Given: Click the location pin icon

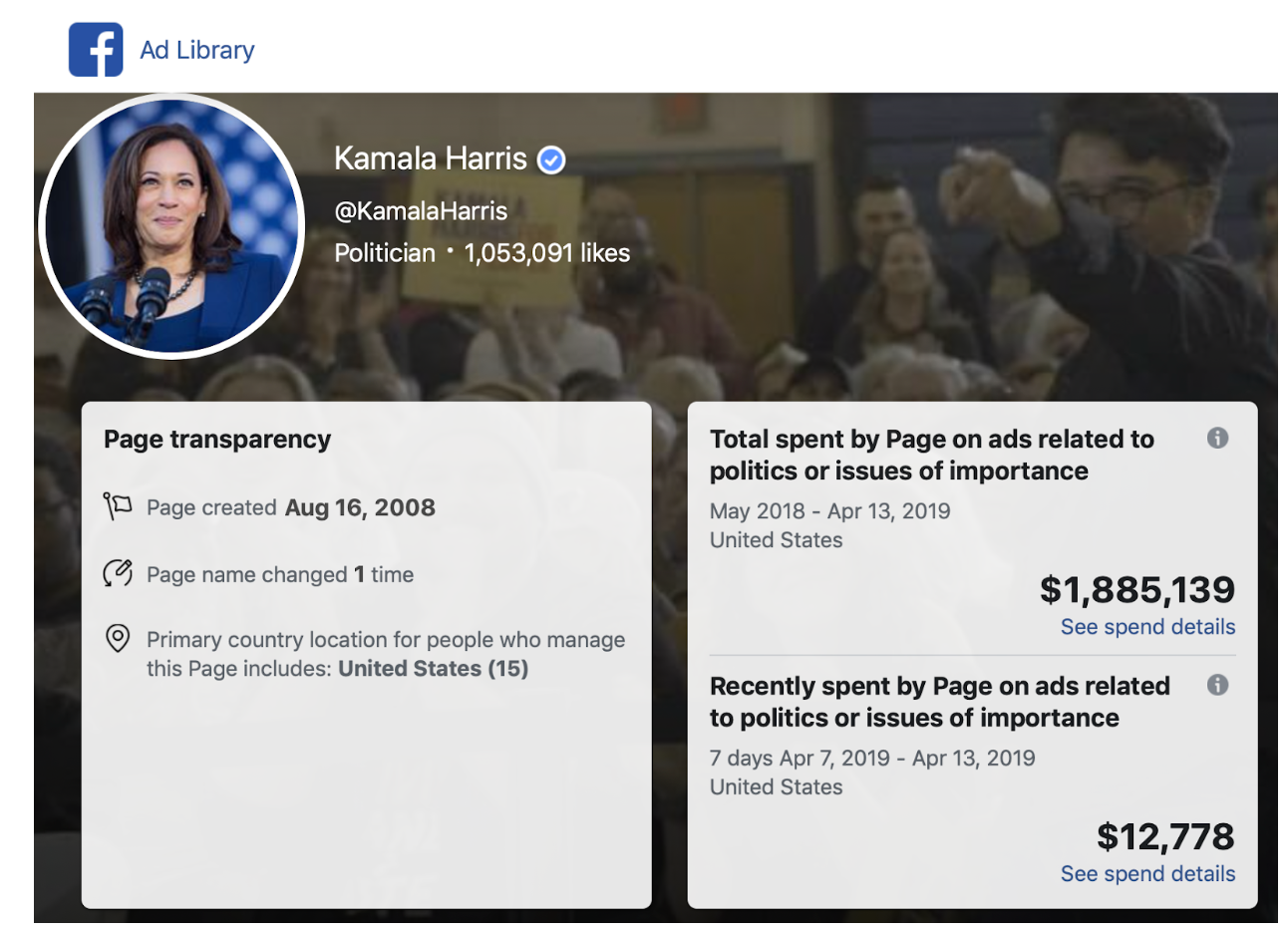Looking at the screenshot, I should pyautogui.click(x=118, y=639).
